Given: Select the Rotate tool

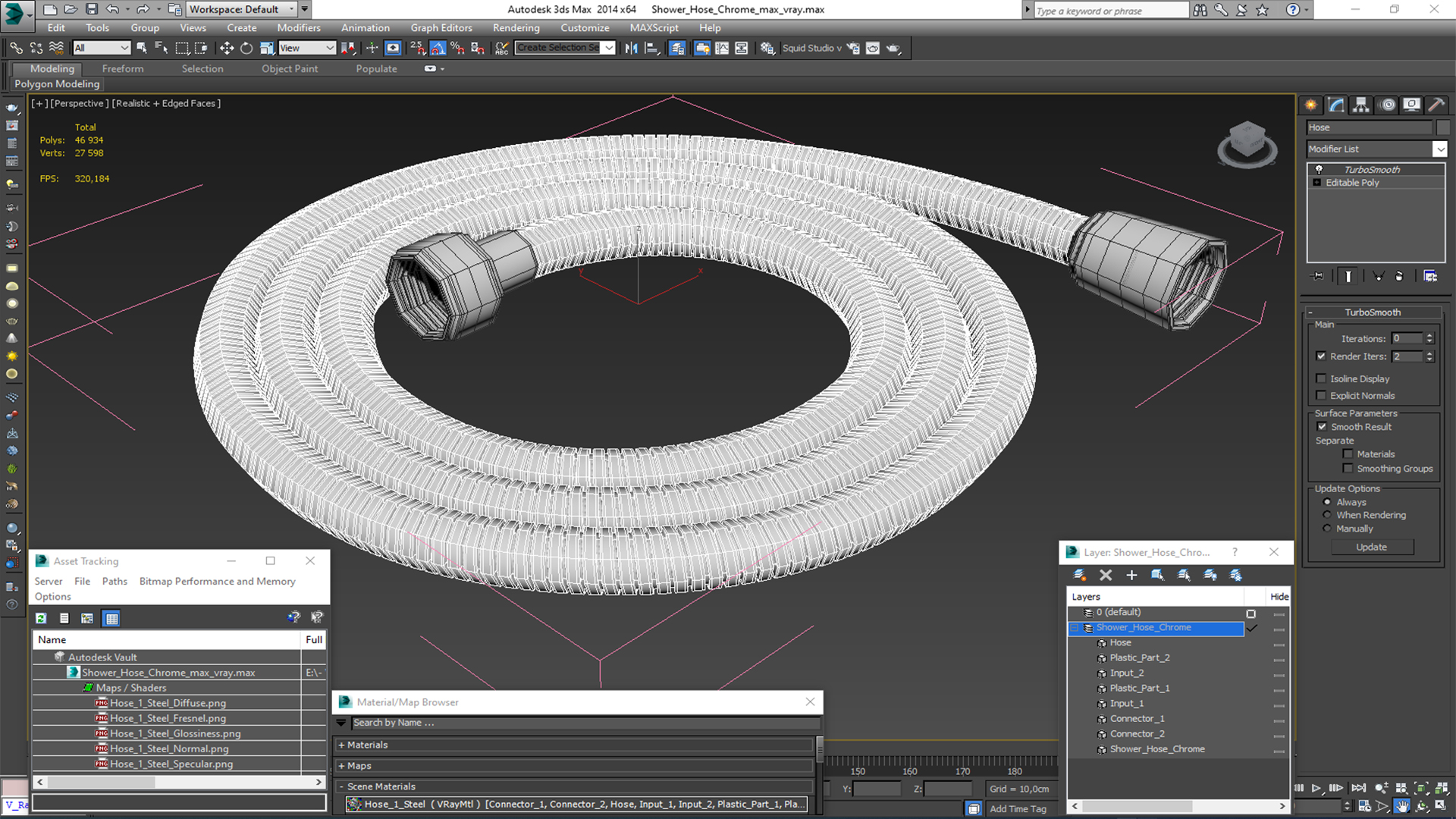Looking at the screenshot, I should tap(246, 48).
